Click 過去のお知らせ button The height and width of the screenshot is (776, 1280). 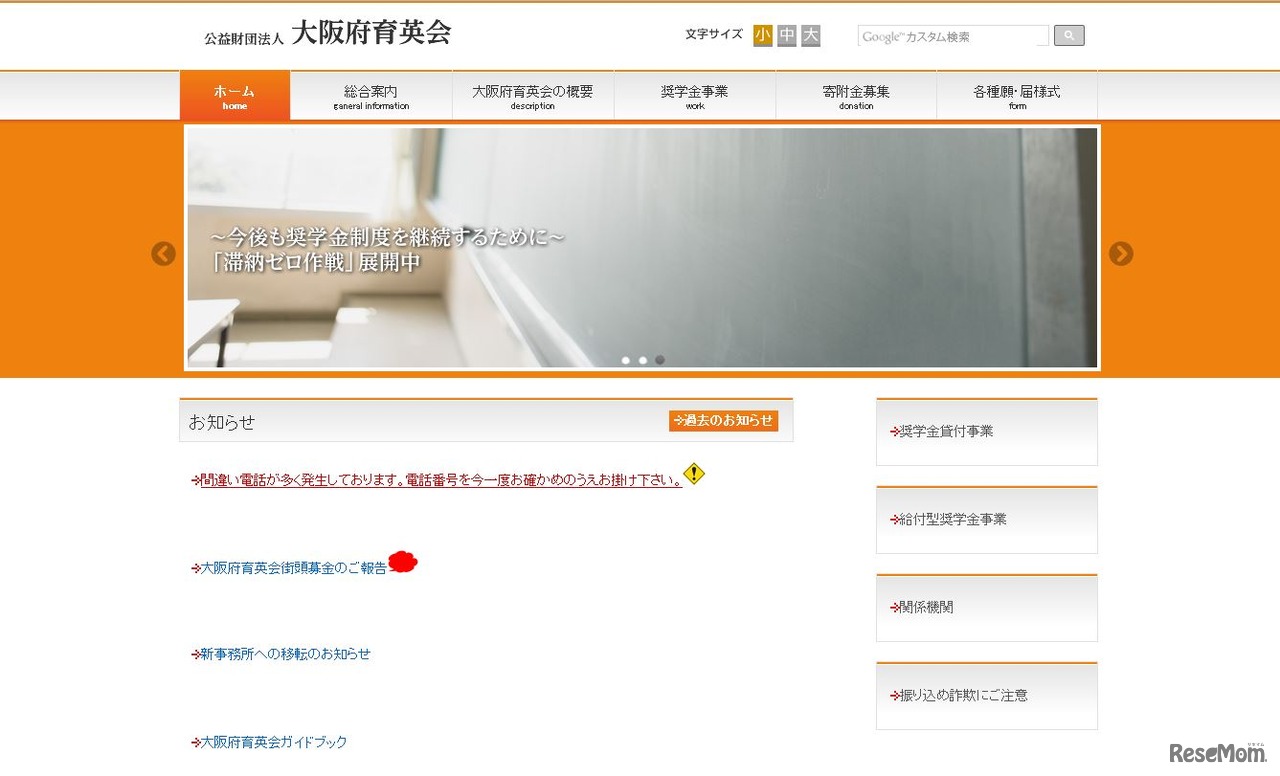click(723, 421)
